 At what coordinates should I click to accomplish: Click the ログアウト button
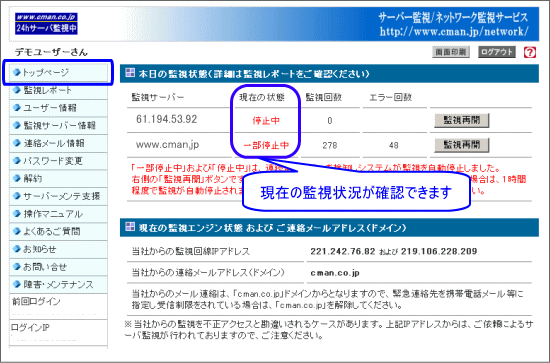click(497, 52)
